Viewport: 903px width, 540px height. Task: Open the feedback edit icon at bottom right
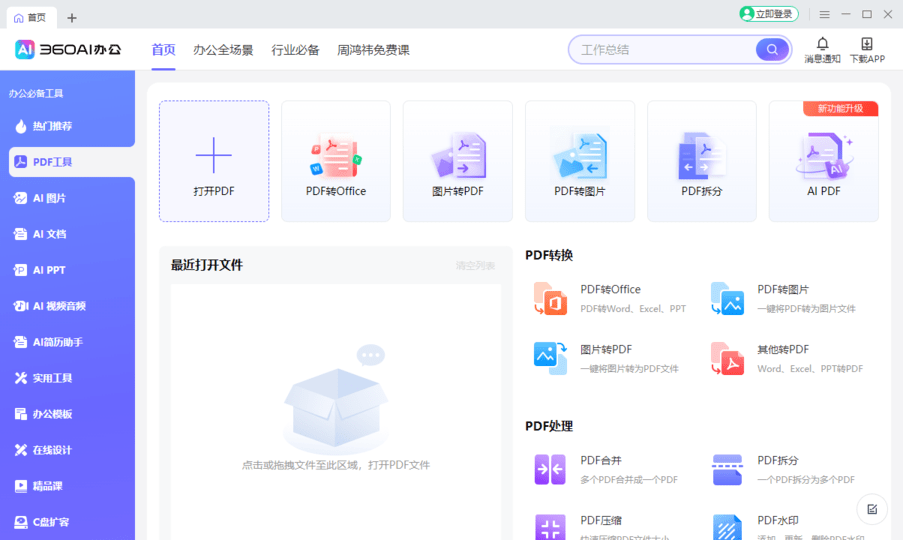pyautogui.click(x=872, y=509)
